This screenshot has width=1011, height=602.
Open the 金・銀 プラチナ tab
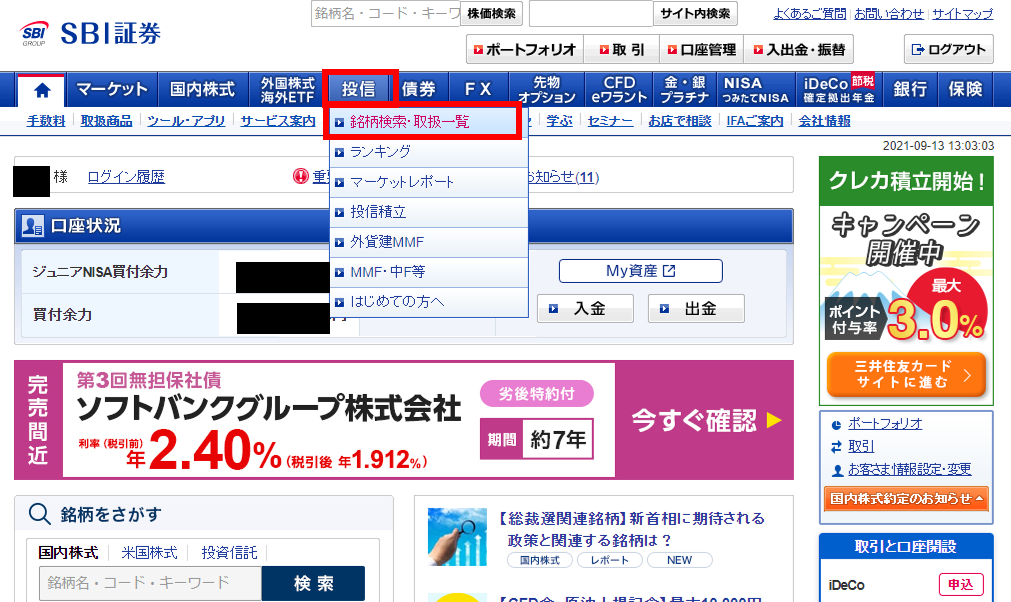(685, 90)
